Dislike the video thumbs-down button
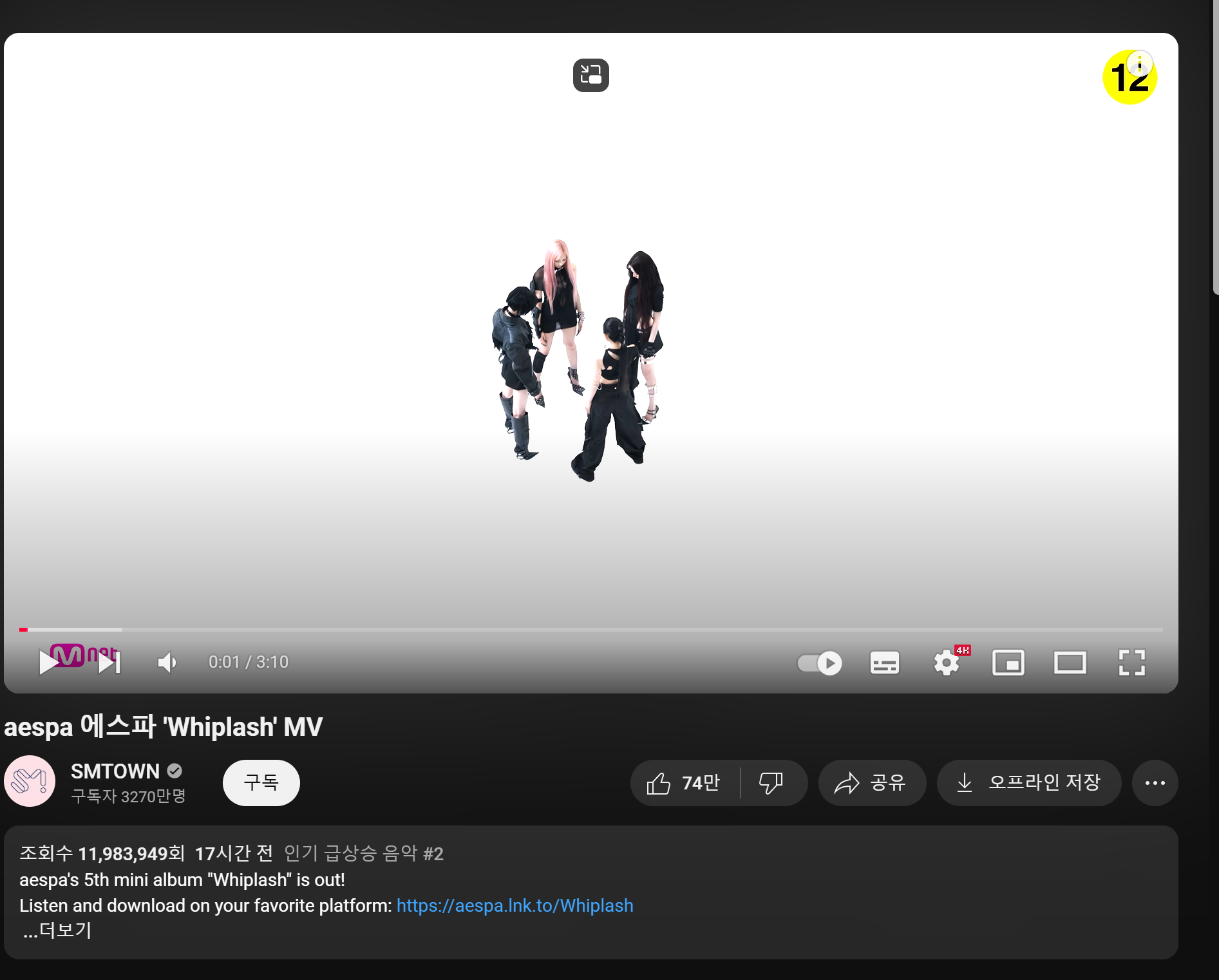The image size is (1219, 980). point(771,783)
